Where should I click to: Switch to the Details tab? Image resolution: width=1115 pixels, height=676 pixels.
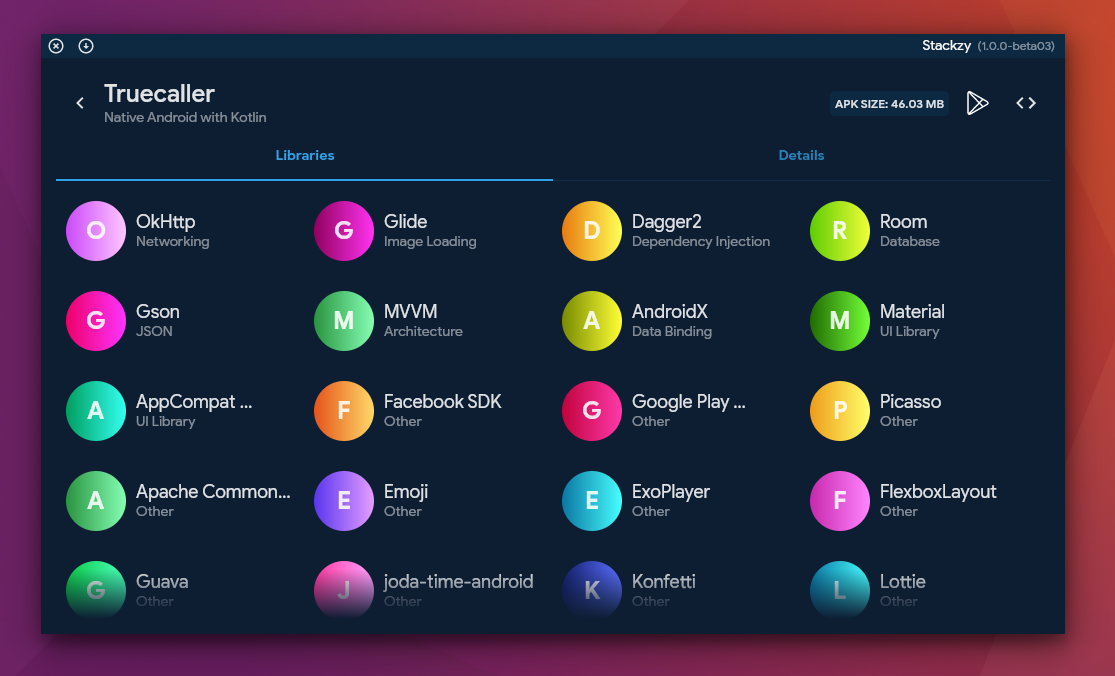801,155
